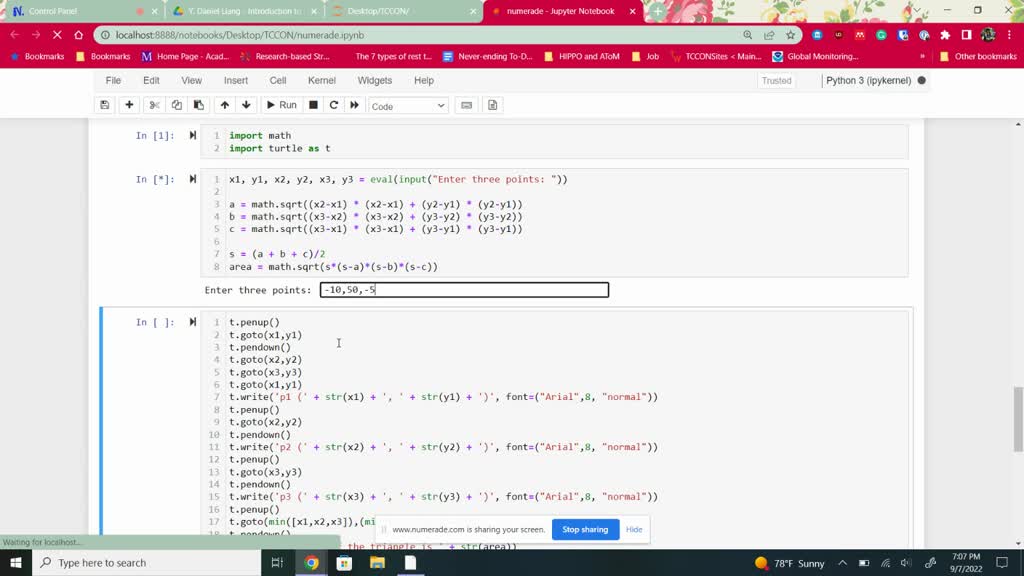1024x576 pixels.
Task: Paste a cell using the paste icon
Action: click(199, 105)
